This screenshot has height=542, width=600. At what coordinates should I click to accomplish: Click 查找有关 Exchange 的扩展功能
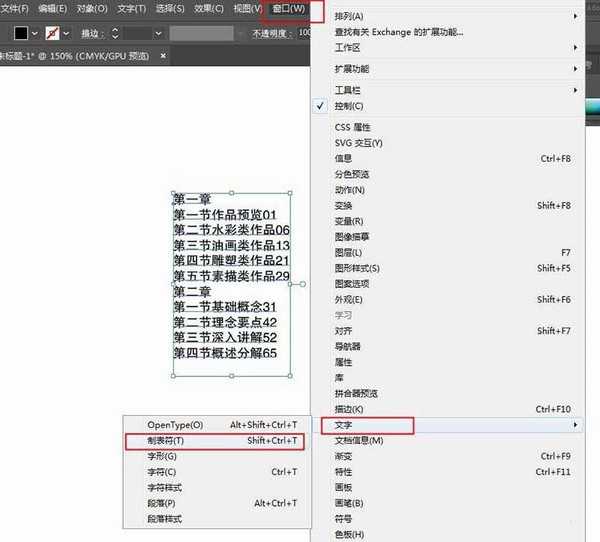(399, 32)
